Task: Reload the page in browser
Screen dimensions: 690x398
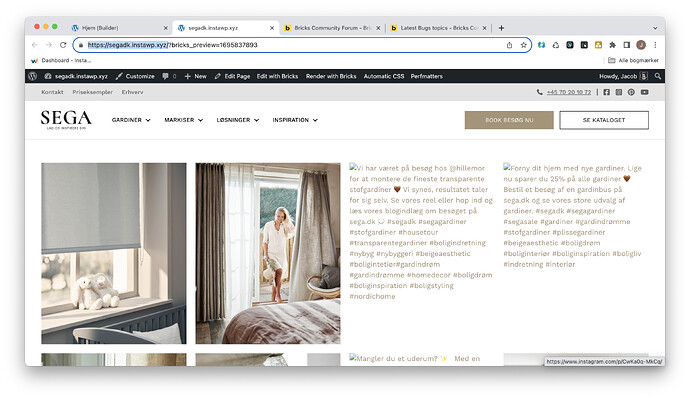Action: (63, 45)
